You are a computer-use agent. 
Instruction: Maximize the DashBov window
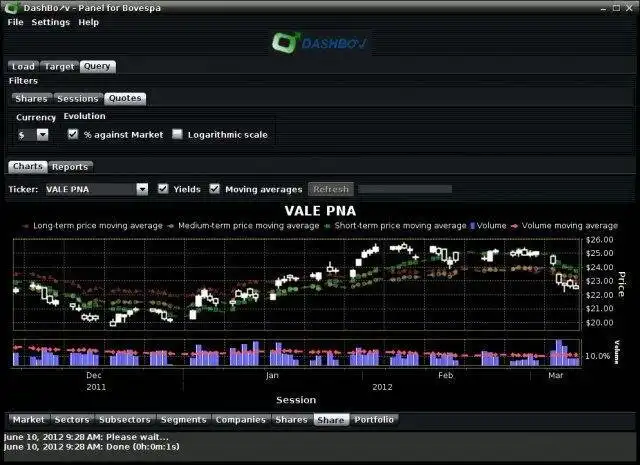point(616,8)
